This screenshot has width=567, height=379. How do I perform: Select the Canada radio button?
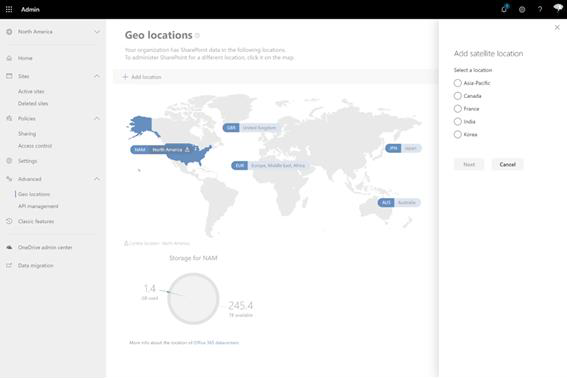457,96
